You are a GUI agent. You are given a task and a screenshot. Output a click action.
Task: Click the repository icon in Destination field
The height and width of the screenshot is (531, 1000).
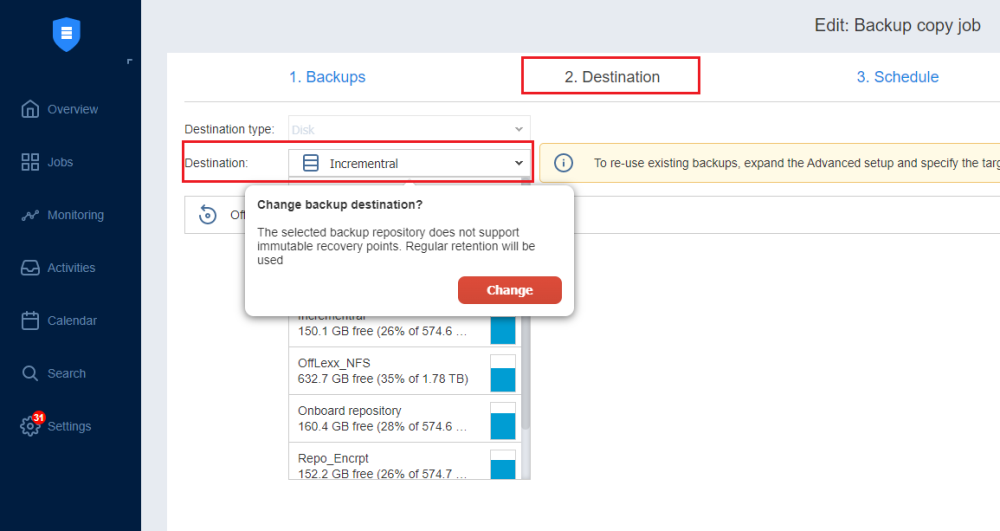(311, 163)
